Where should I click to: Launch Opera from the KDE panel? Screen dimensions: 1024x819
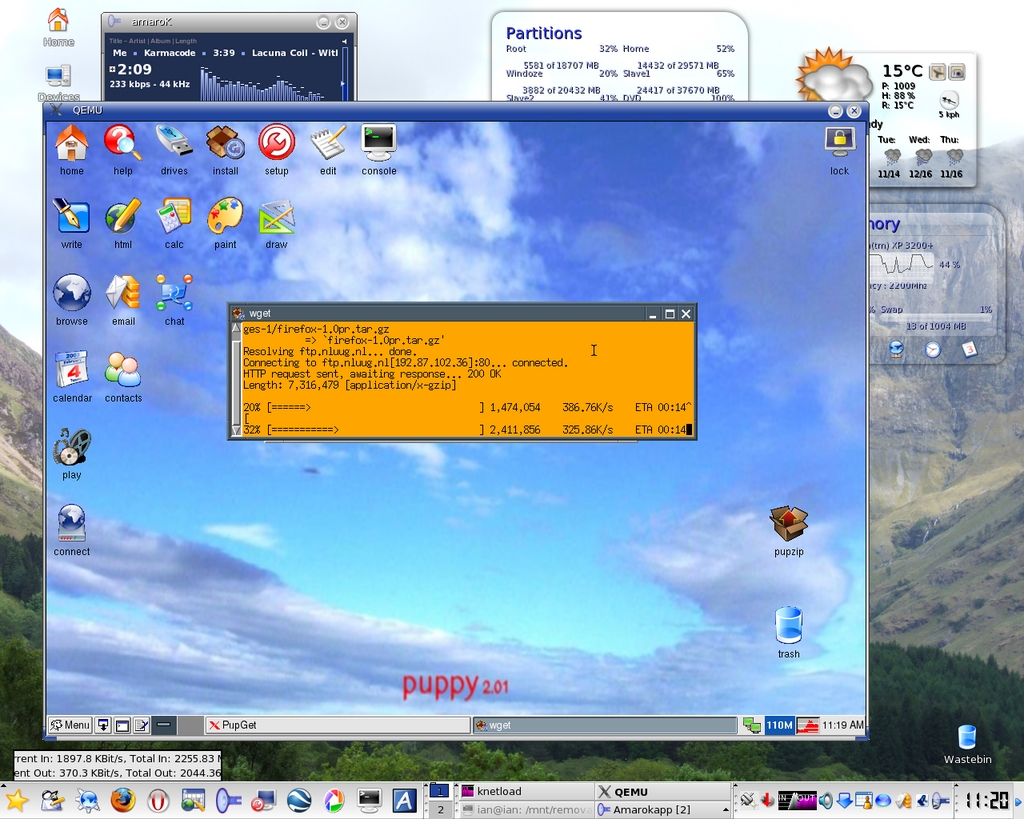coord(158,800)
